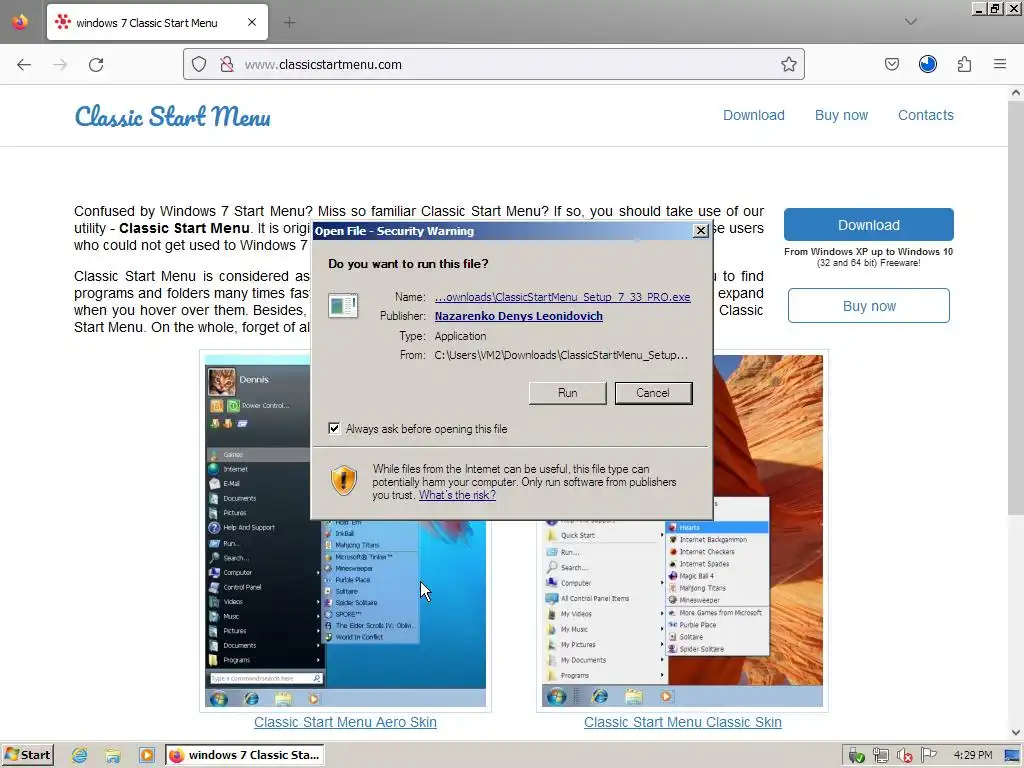
Task: Click the Classic Start Menu site logo
Action: coord(172,116)
